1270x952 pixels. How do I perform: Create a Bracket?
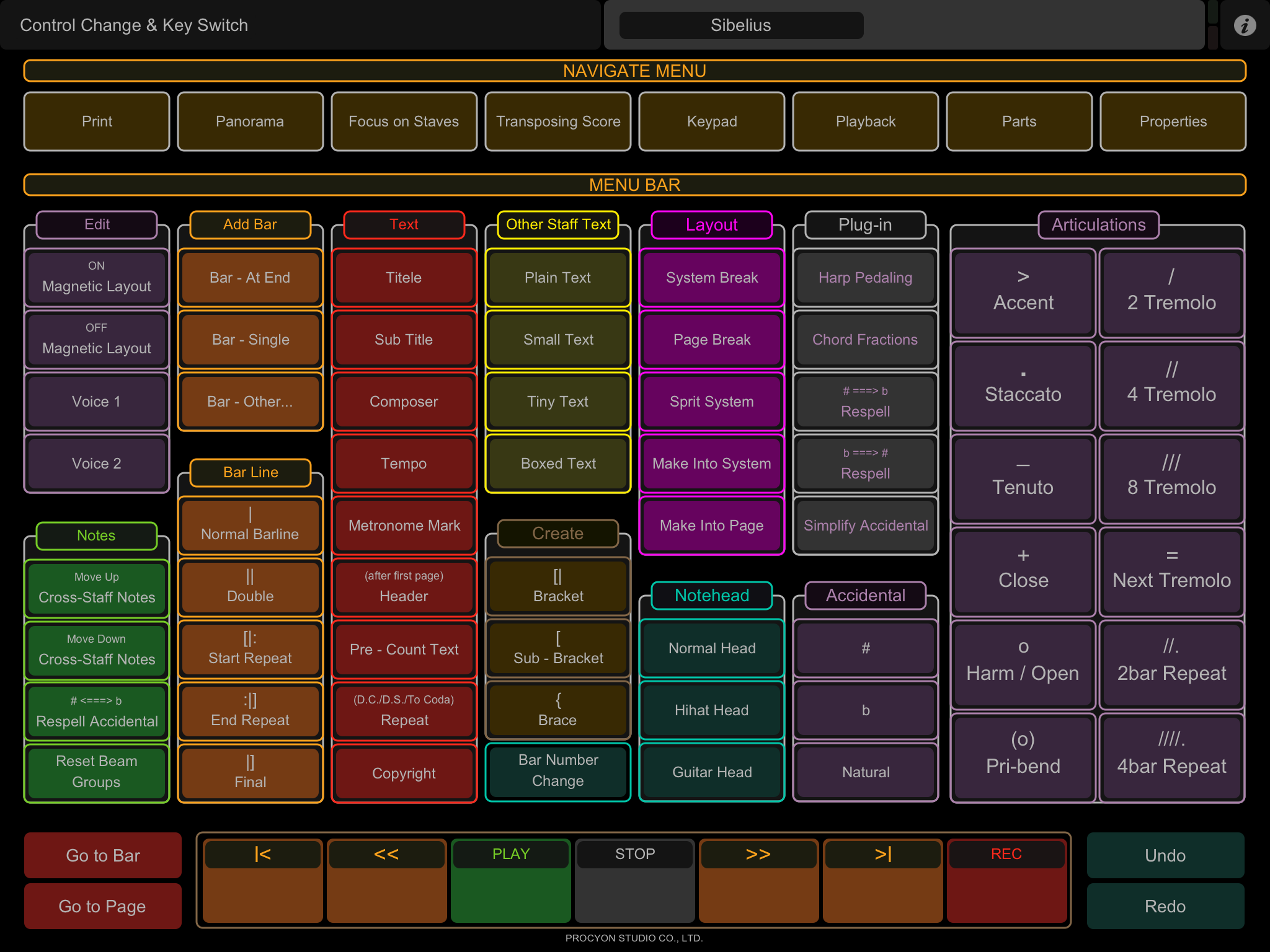pyautogui.click(x=558, y=586)
